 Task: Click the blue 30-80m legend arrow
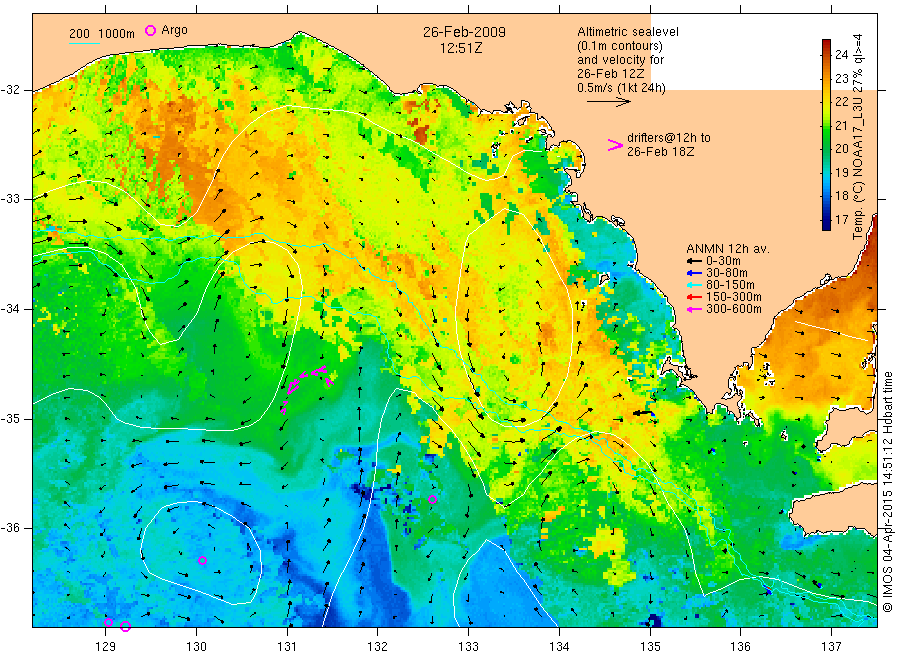(695, 273)
